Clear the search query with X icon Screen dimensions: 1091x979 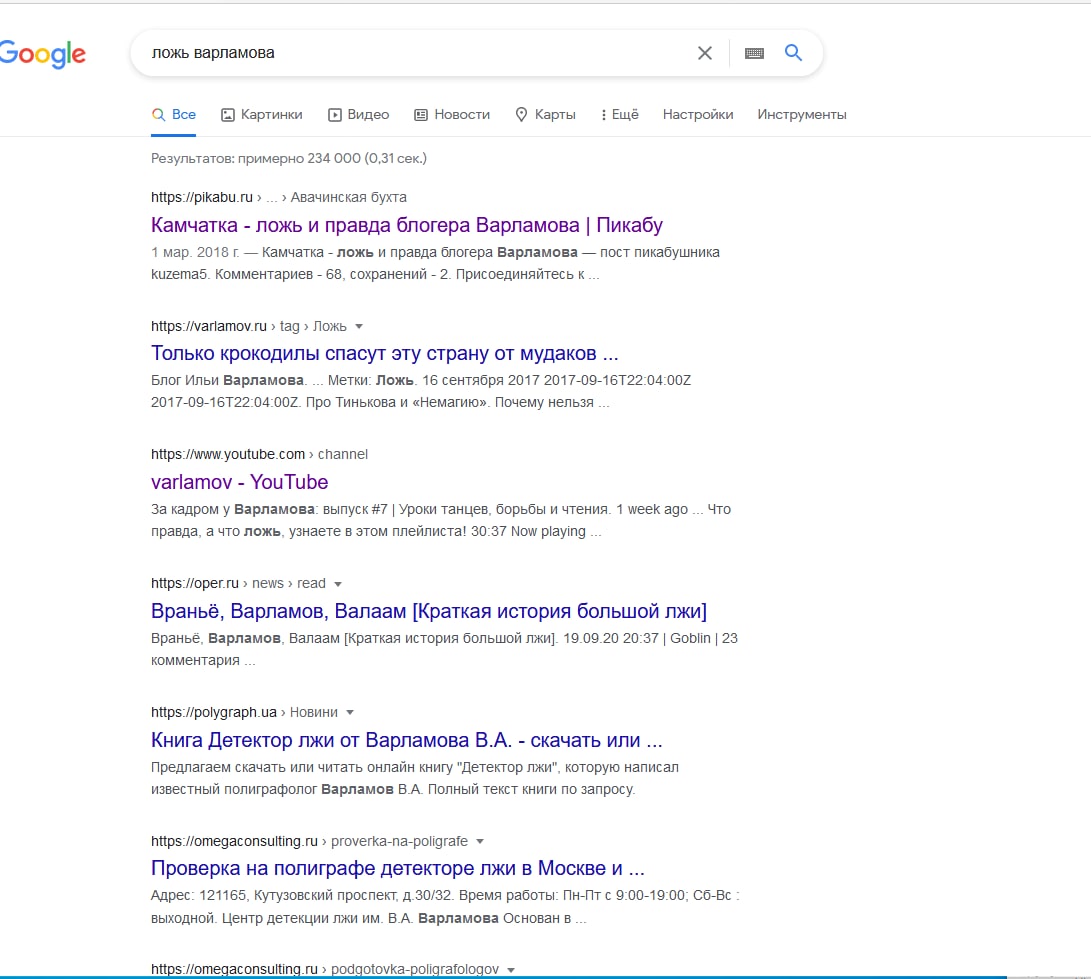(x=705, y=53)
